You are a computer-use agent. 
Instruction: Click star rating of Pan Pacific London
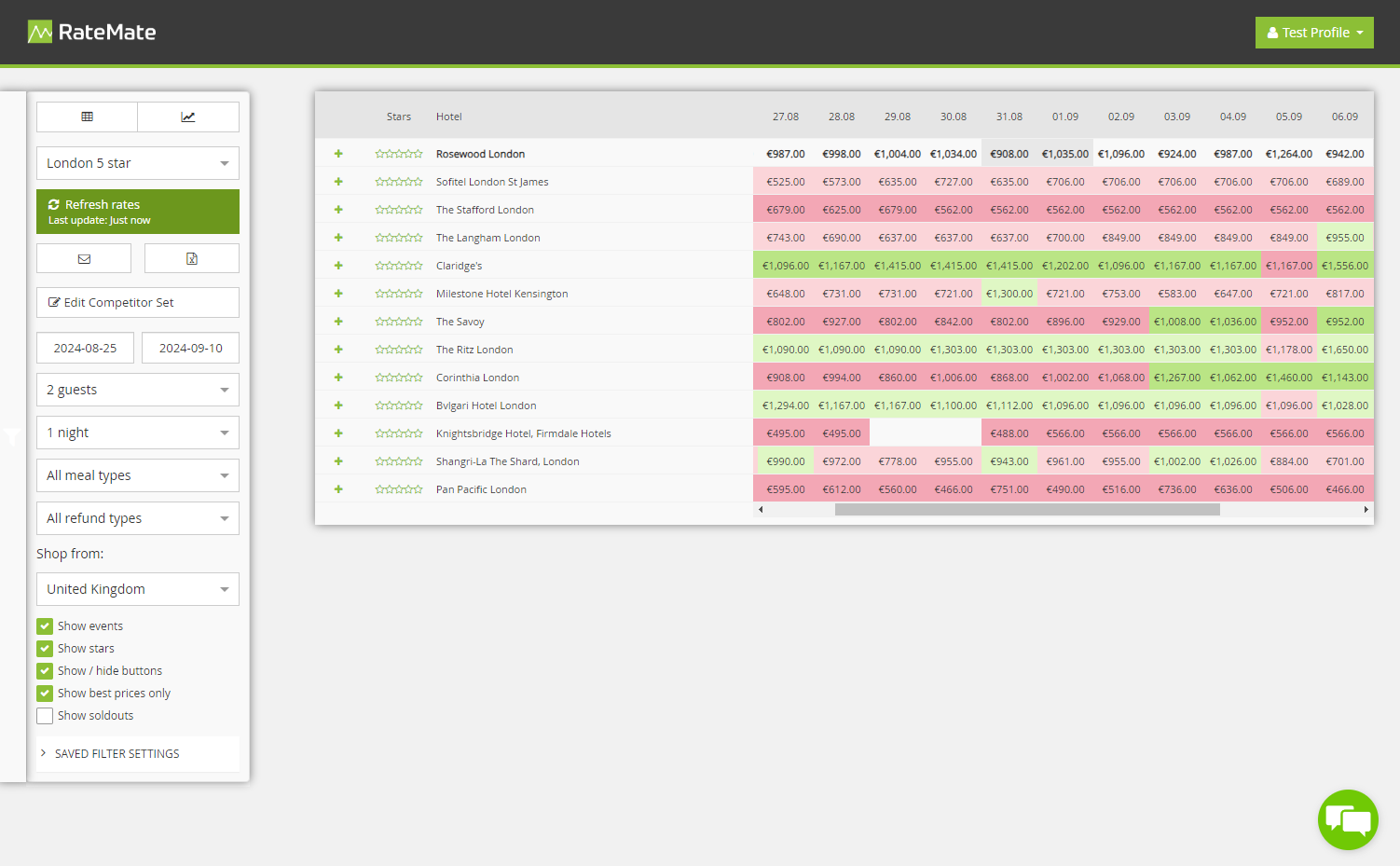click(399, 489)
